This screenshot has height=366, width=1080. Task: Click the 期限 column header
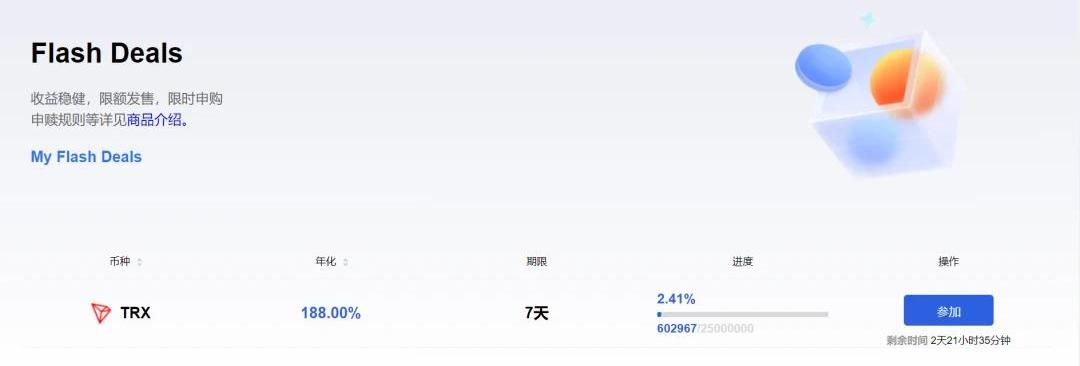pos(537,262)
